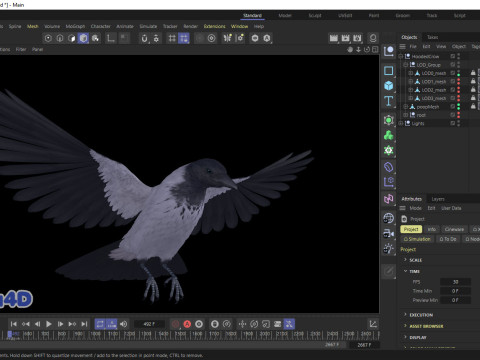Collapse the TIME section in Project attributes
The height and width of the screenshot is (360, 480).
(x=405, y=271)
